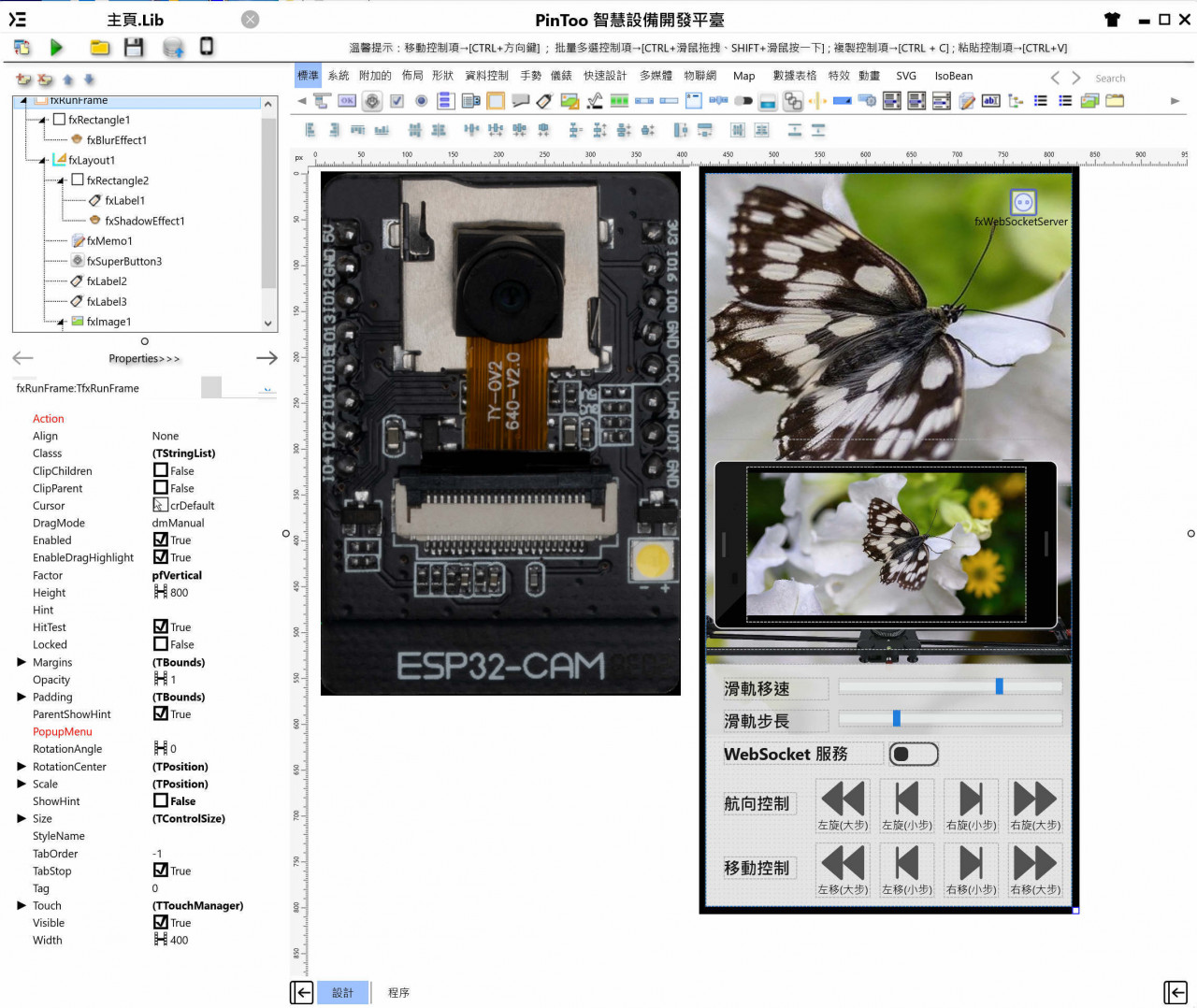Click the add item icon above the component tree
The image size is (1197, 1008).
[x=23, y=80]
